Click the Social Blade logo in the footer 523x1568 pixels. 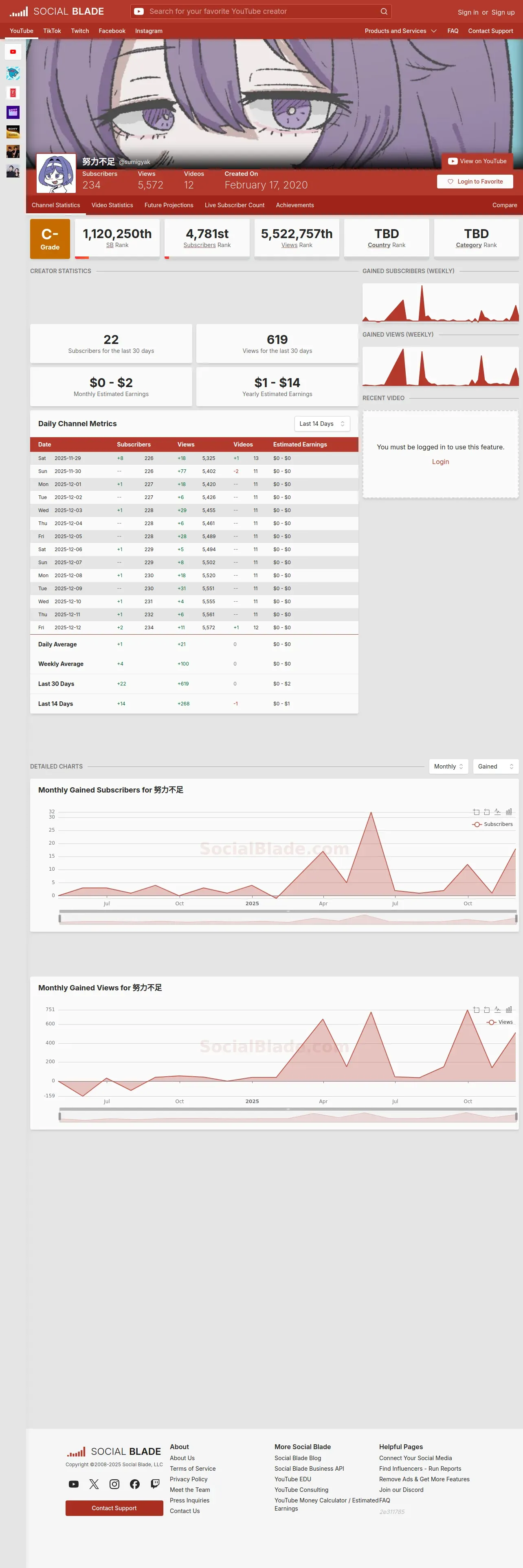point(114,1452)
